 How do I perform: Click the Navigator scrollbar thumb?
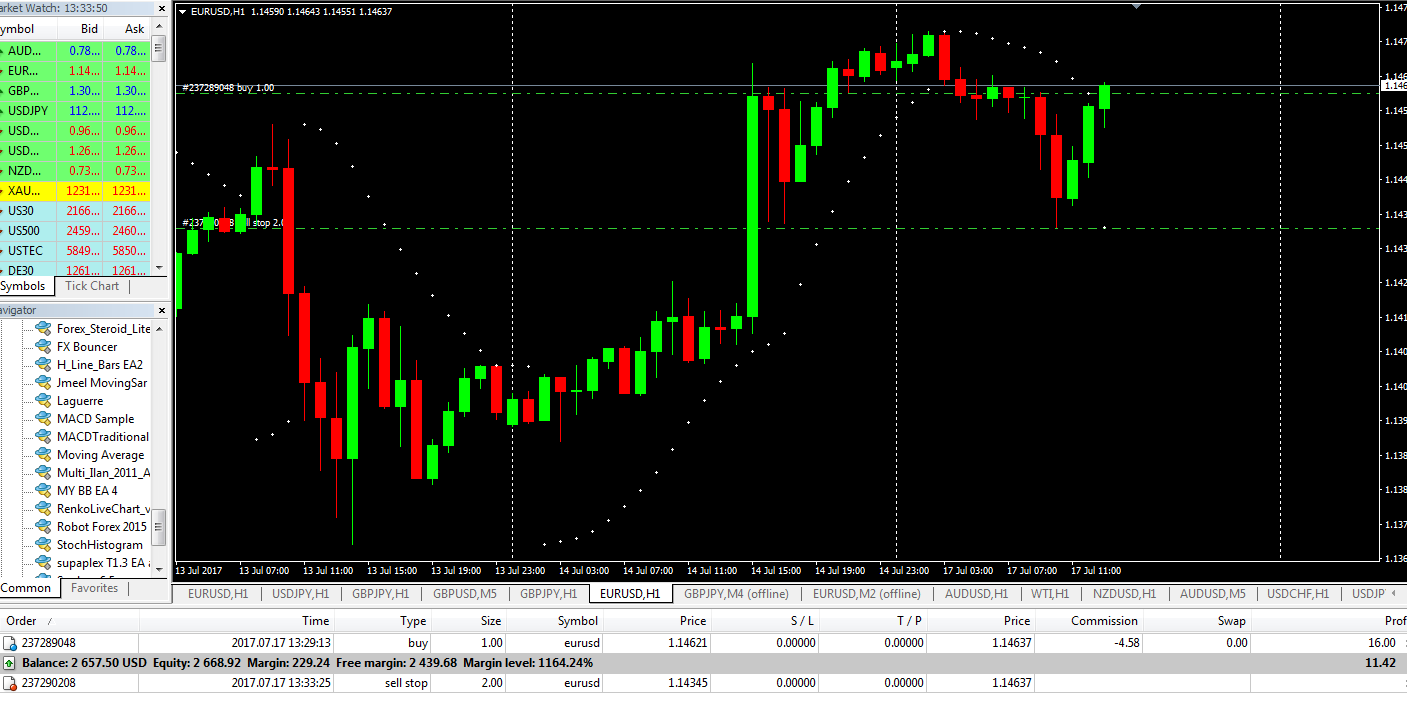coord(159,527)
